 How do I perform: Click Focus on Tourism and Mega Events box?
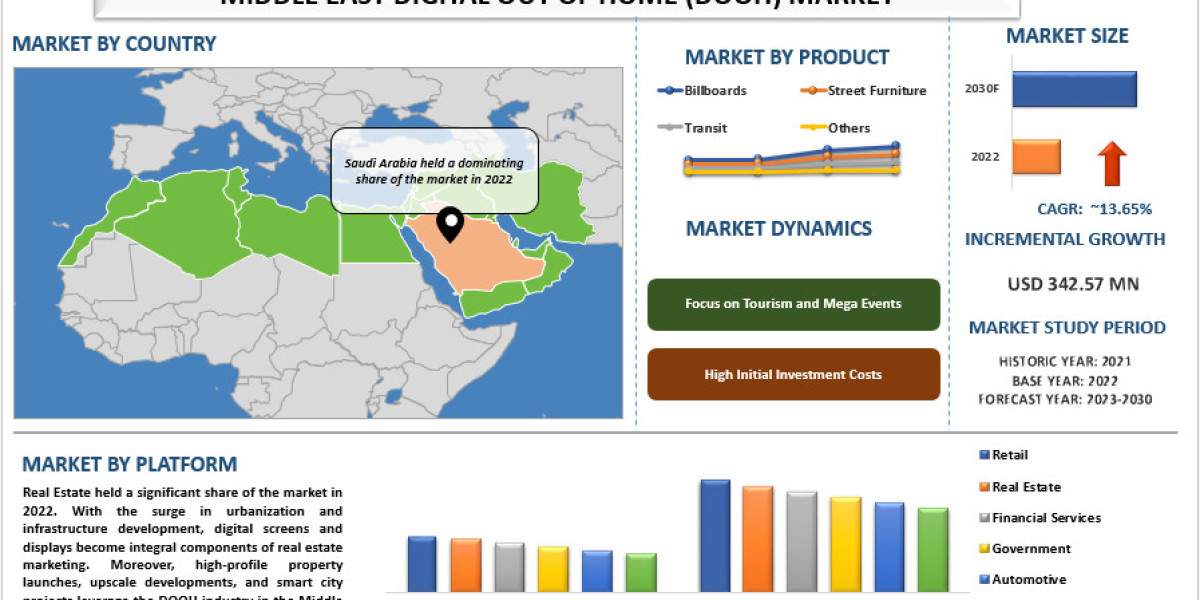(793, 304)
